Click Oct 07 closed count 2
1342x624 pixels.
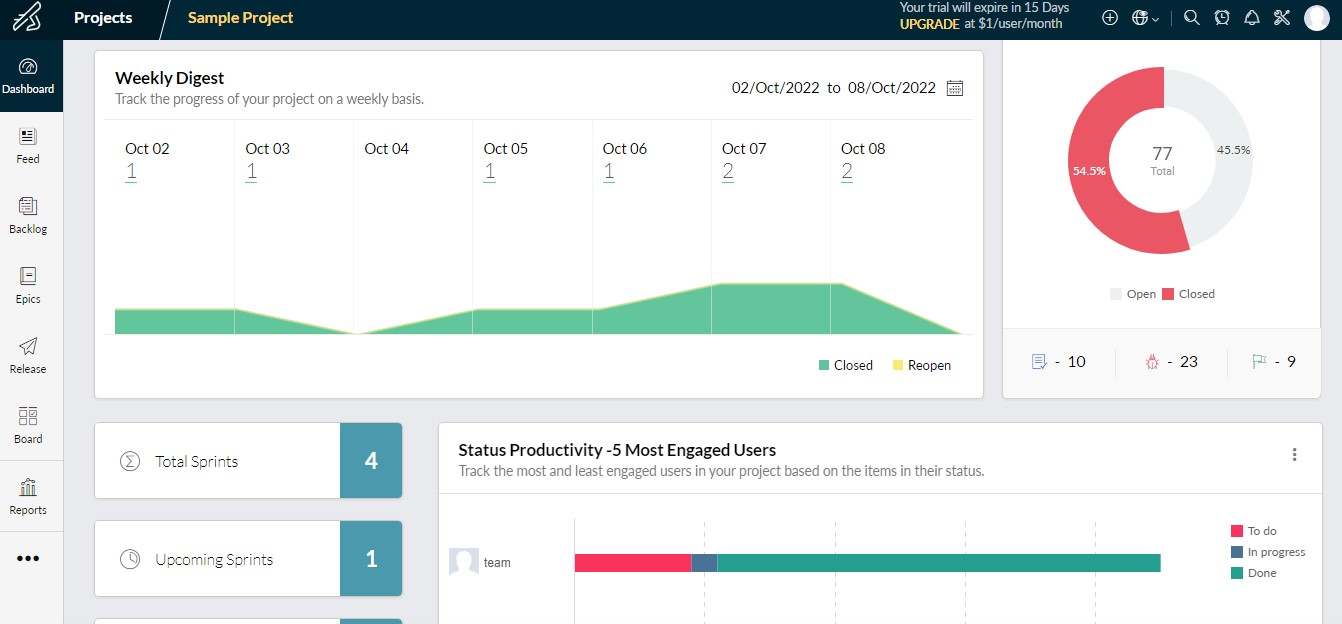728,172
